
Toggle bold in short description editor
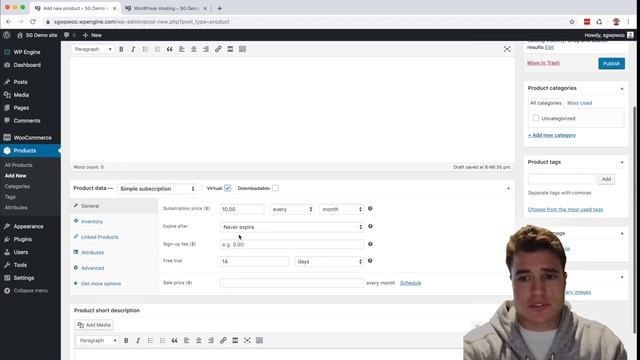126,340
